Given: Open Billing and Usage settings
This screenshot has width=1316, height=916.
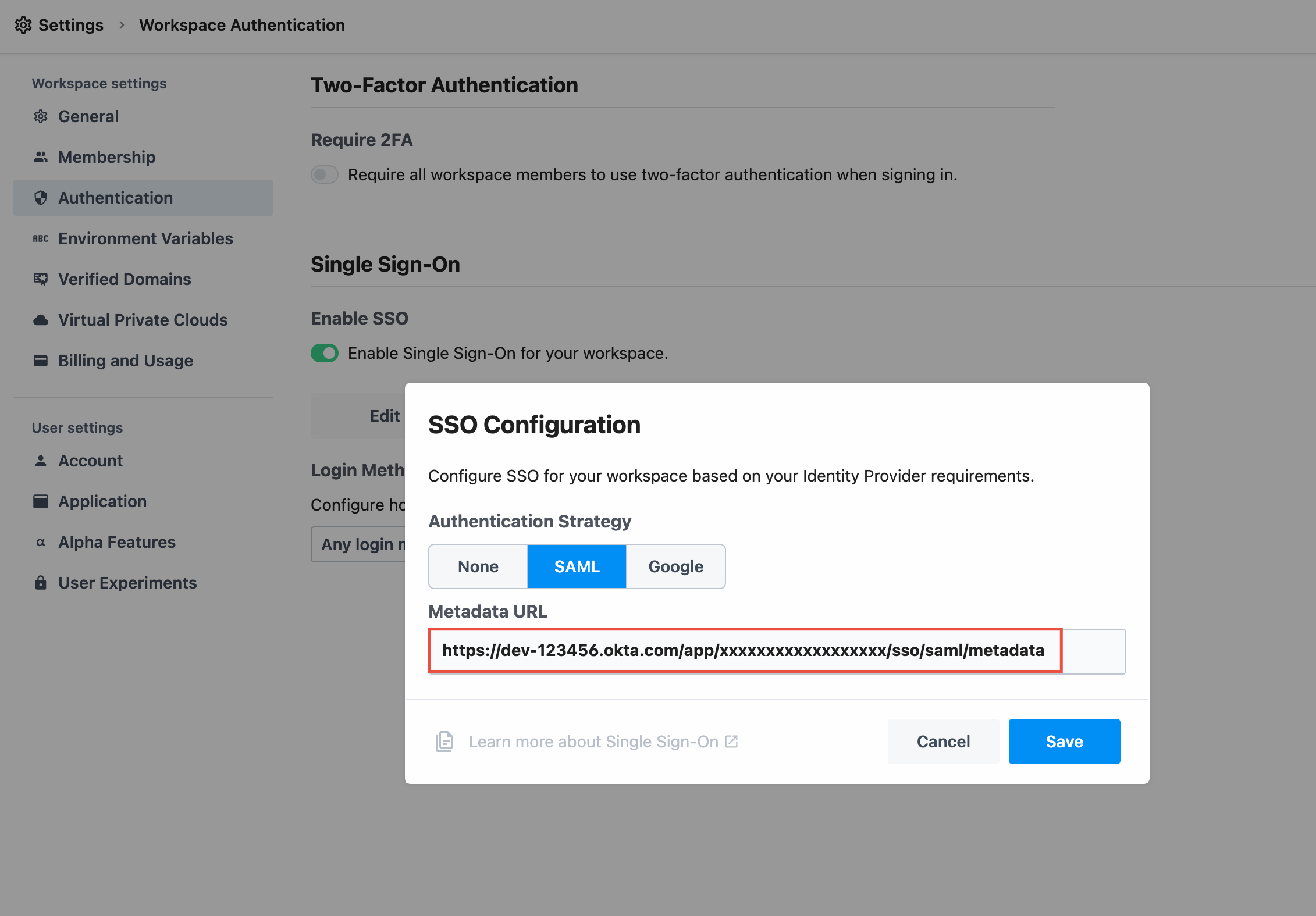Looking at the screenshot, I should [126, 361].
